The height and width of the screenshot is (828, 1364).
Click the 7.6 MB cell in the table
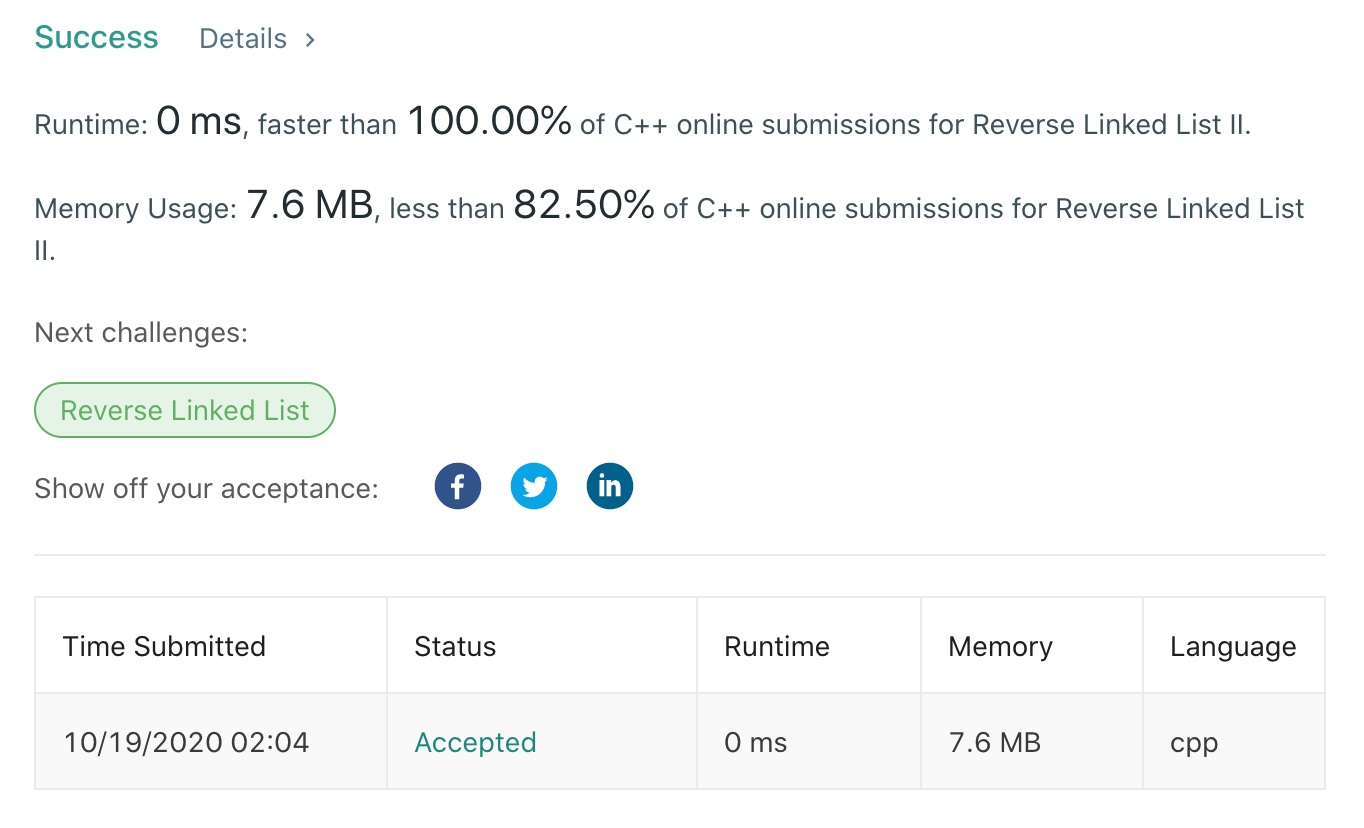994,742
